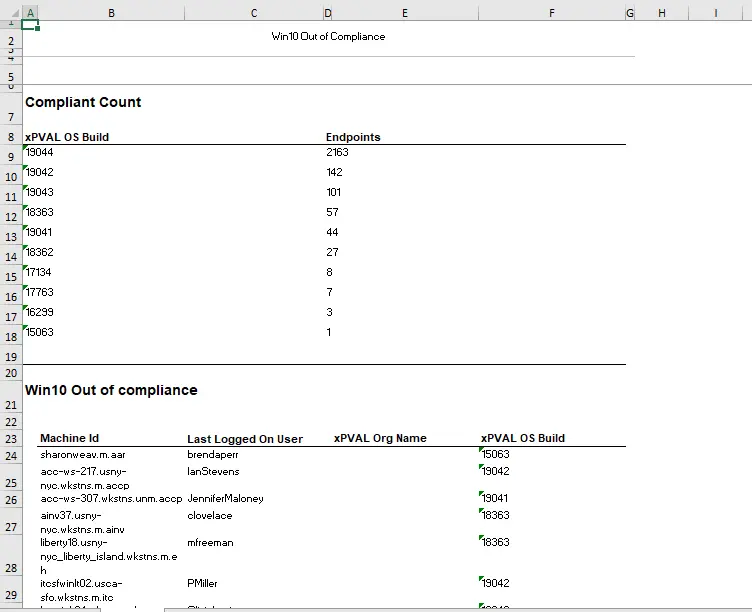
Task: Select cell with build 16299
Action: click(x=39, y=312)
